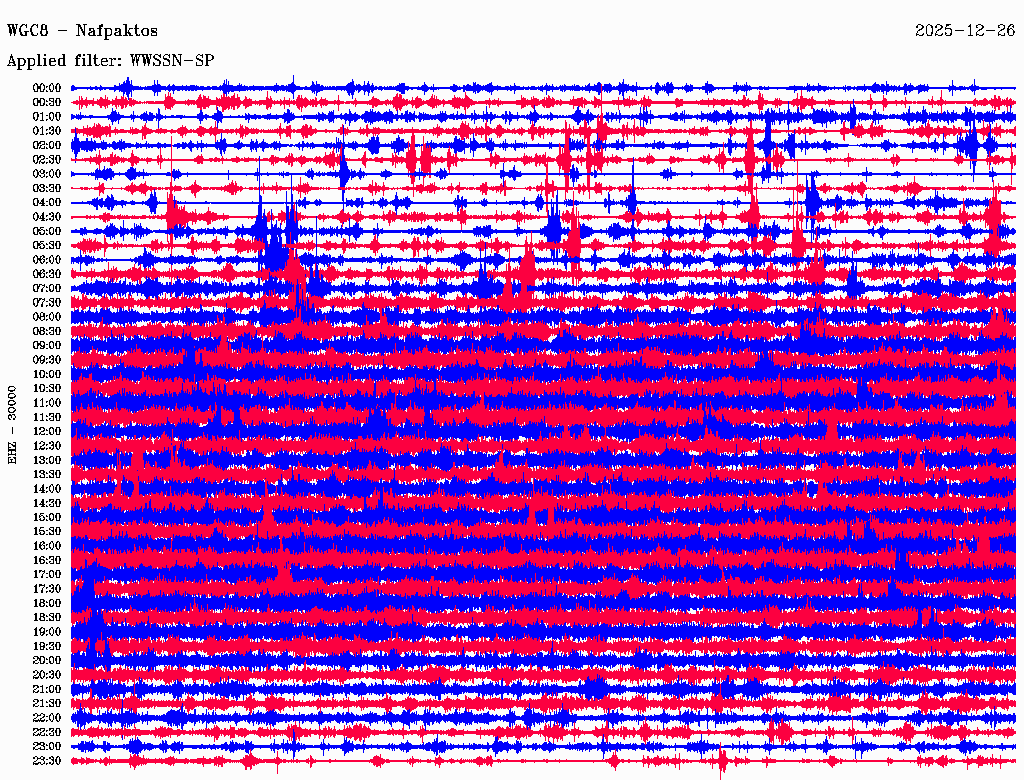Select the 00:30 time label
1024x780 pixels.
(47, 103)
